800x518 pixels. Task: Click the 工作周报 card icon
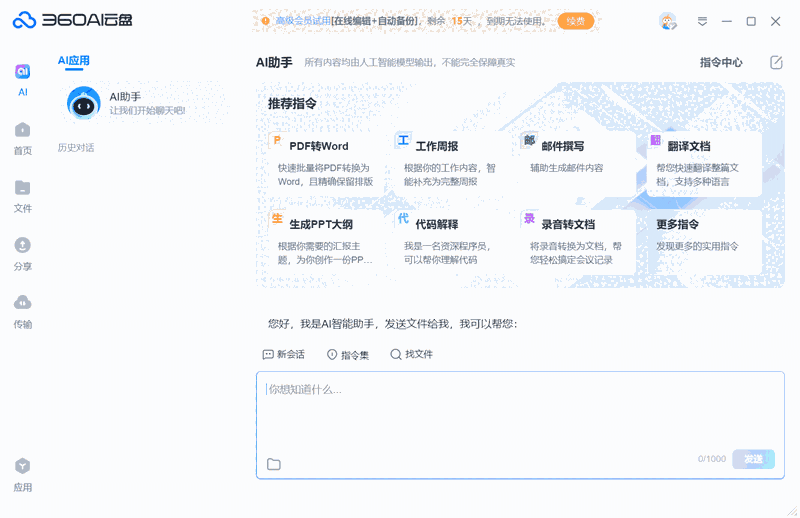coord(403,140)
